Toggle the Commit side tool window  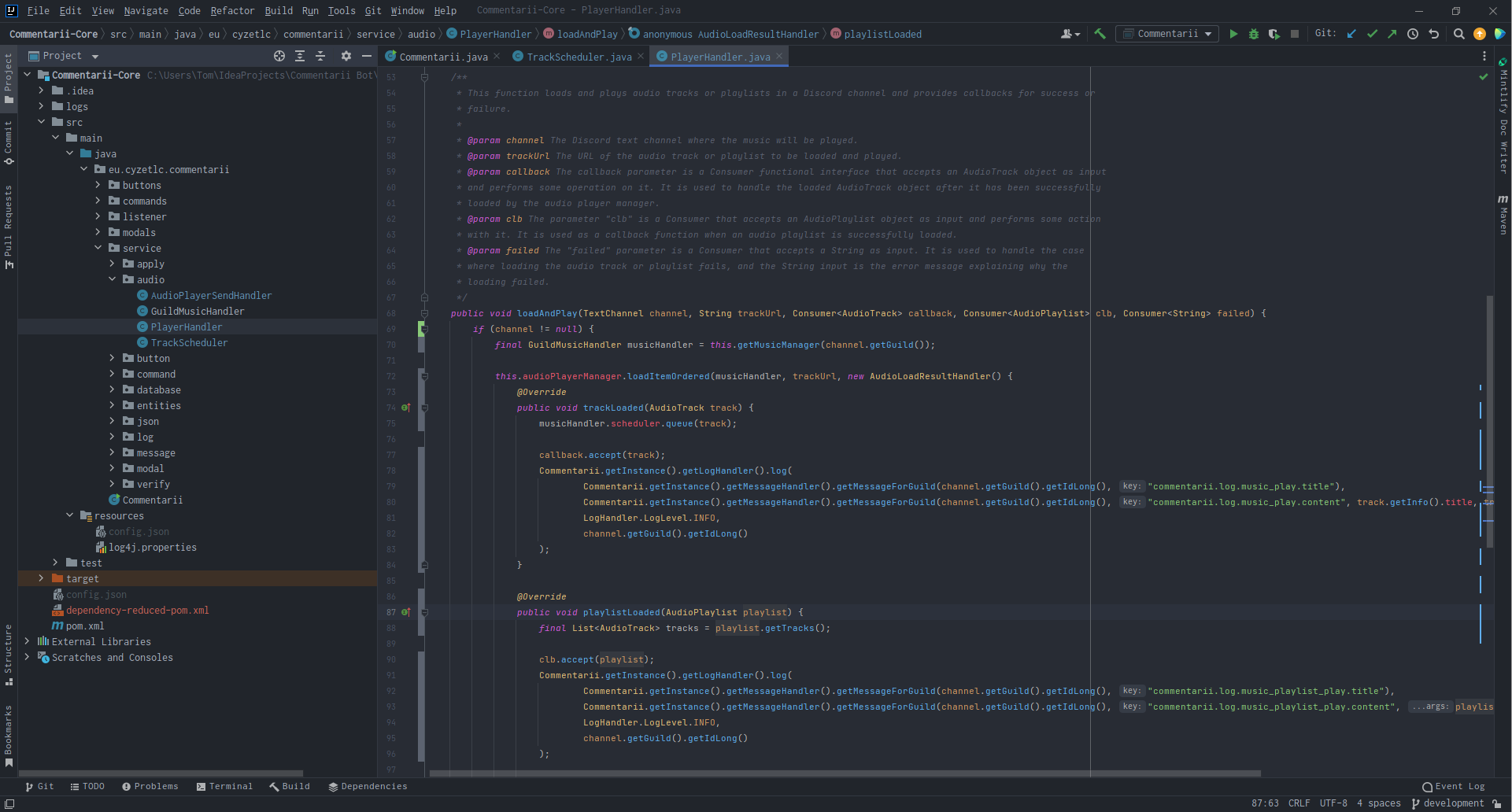(9, 142)
